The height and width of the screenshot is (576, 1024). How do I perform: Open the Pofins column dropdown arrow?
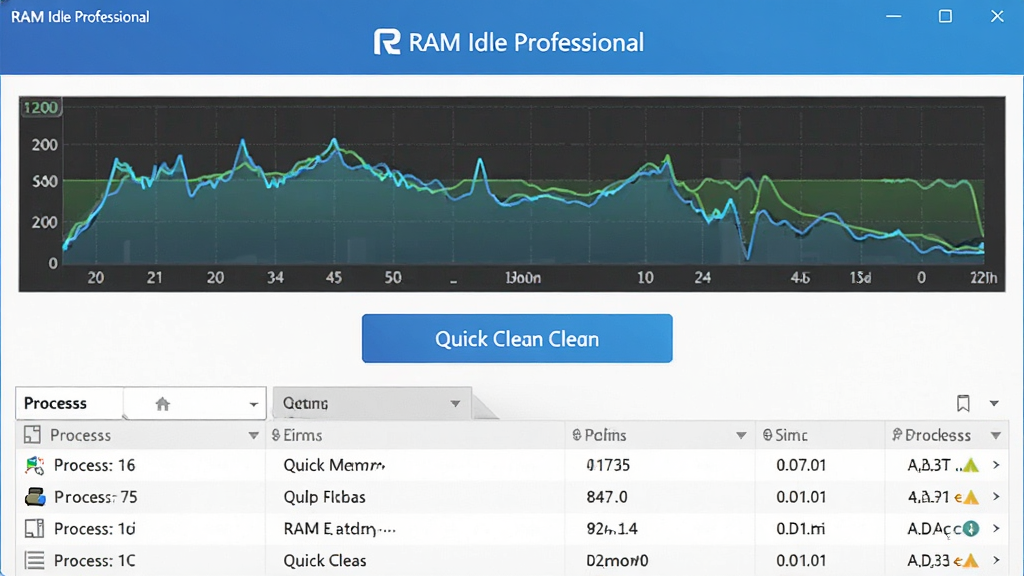[x=741, y=436]
